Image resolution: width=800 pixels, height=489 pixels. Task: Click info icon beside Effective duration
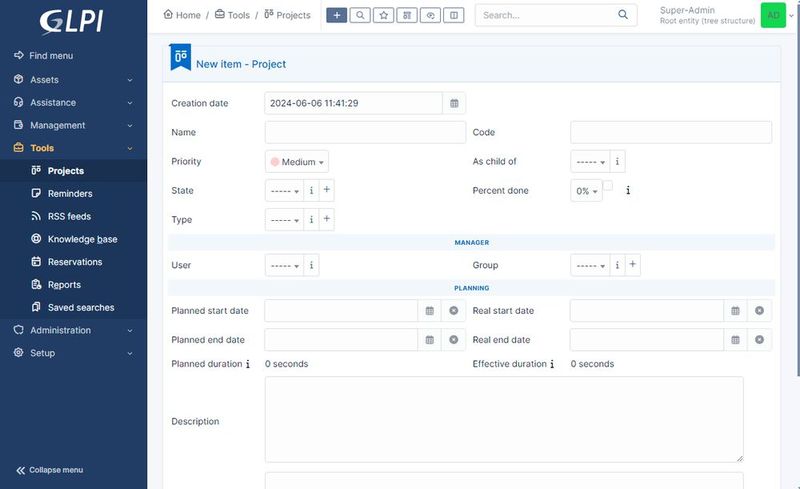coord(552,364)
